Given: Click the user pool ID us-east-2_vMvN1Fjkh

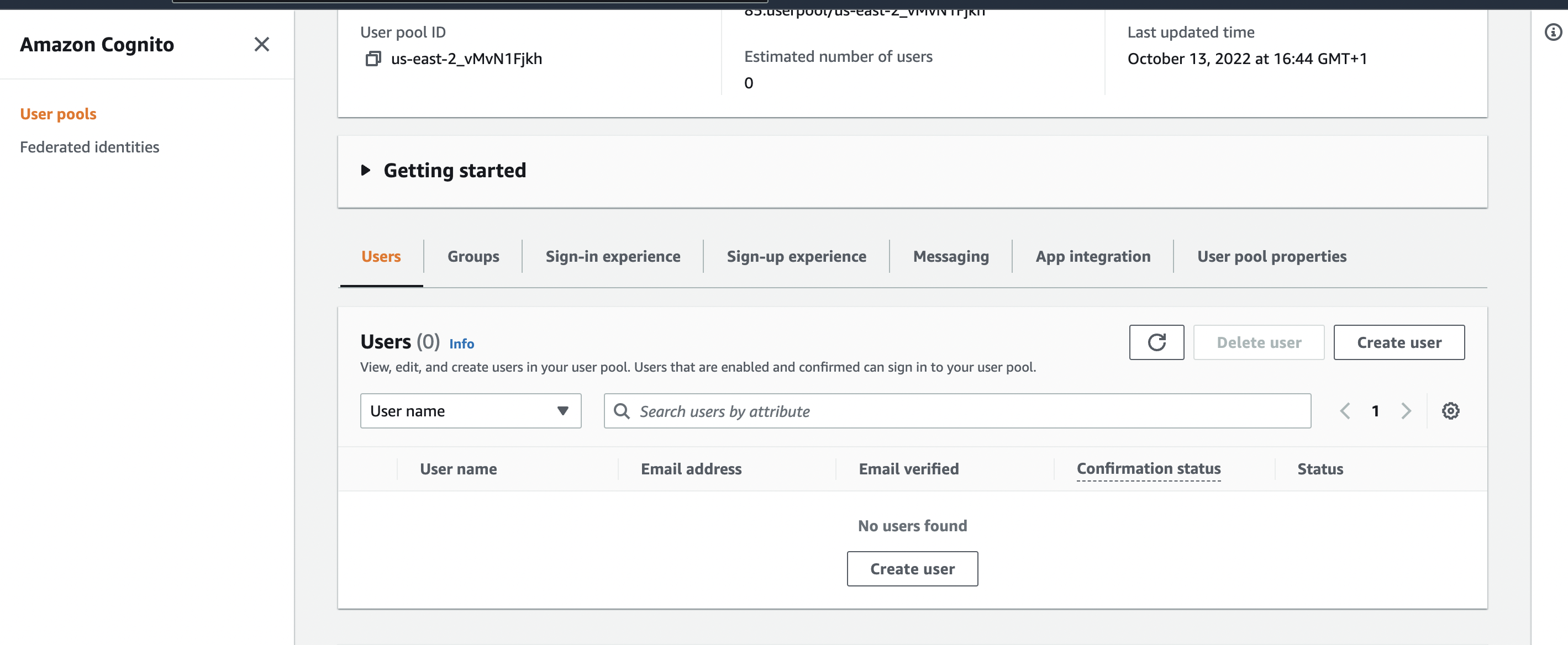Looking at the screenshot, I should pos(466,59).
